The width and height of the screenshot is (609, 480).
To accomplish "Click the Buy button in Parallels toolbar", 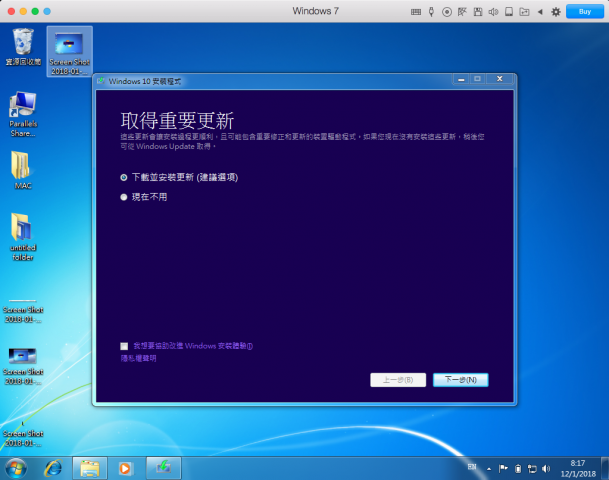I will pos(585,12).
